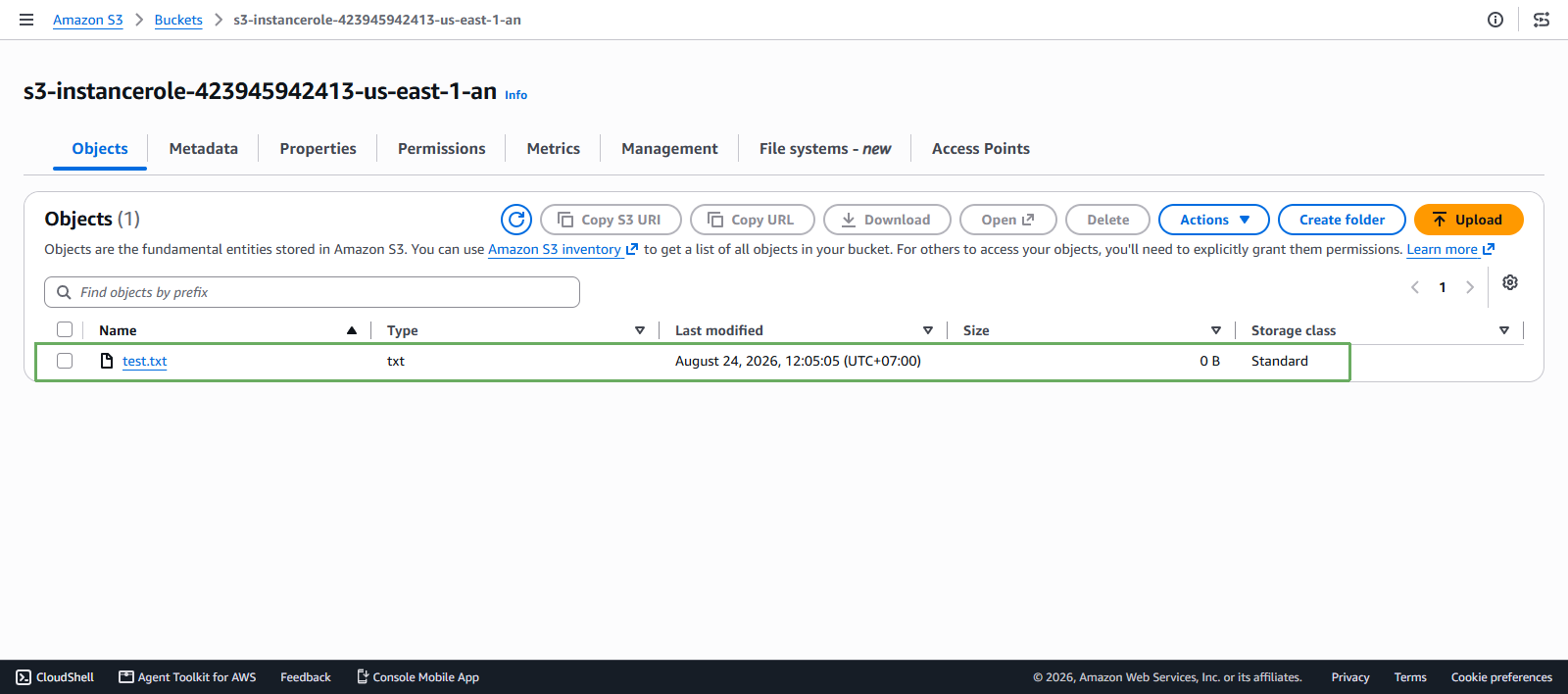Click the refresh objects icon button
Image resolution: width=1568 pixels, height=694 pixels.
coord(516,220)
